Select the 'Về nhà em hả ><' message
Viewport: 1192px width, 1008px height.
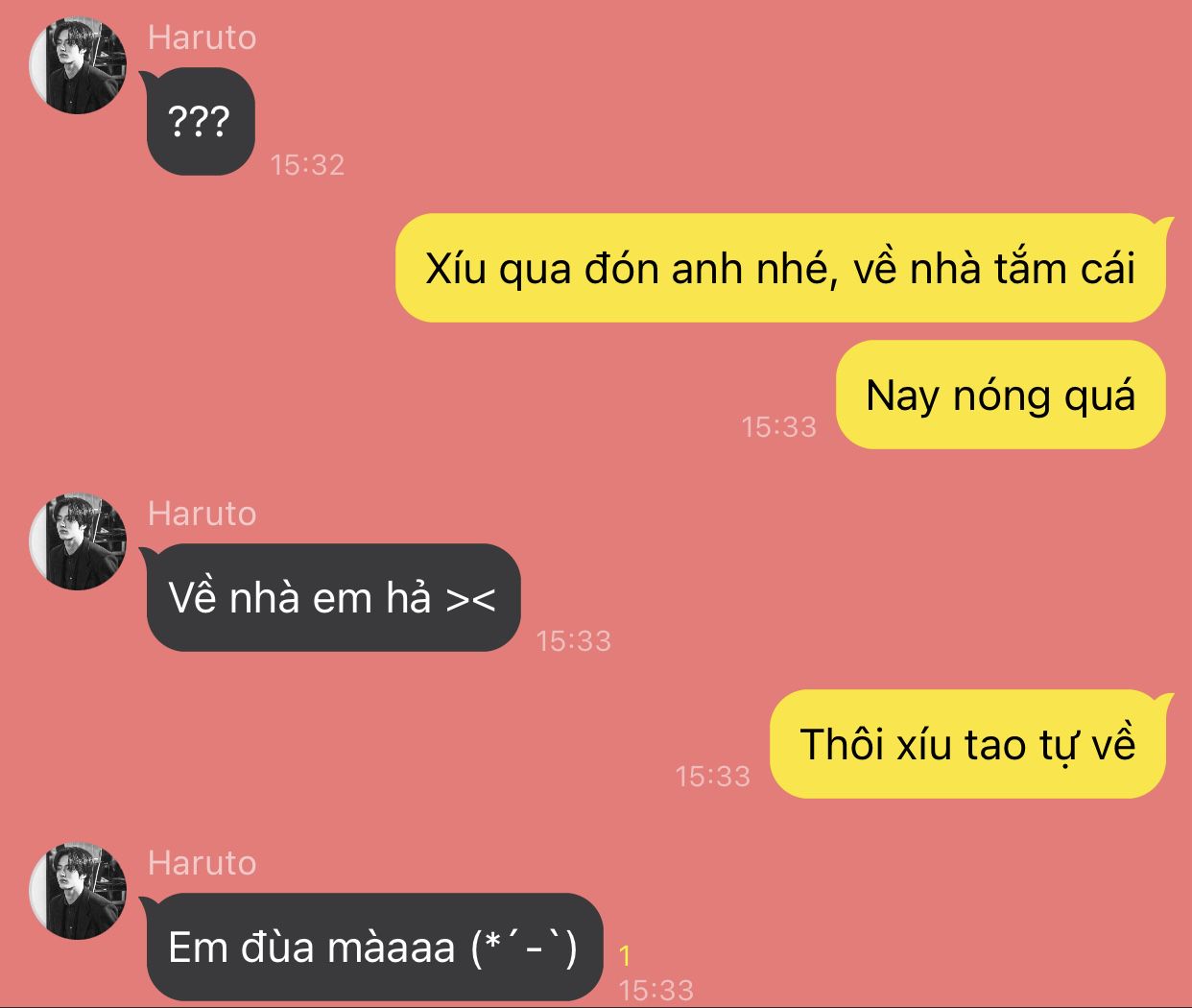(332, 597)
